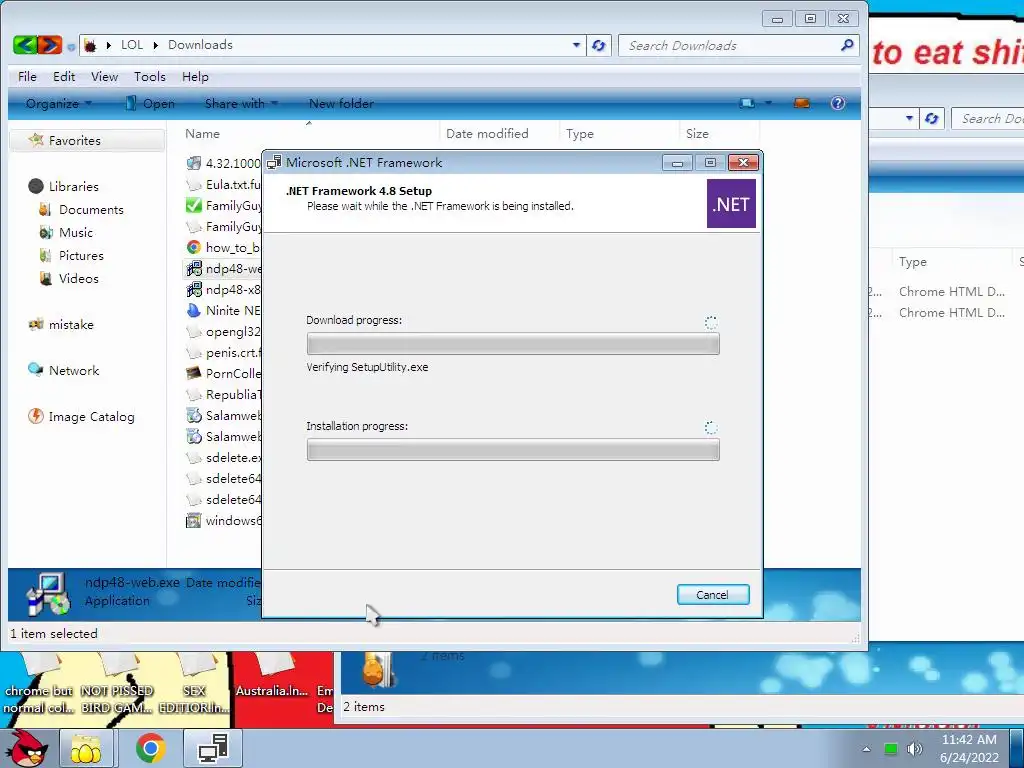This screenshot has width=1024, height=768.
Task: Click the magnifier icon in Search Downloads
Action: [847, 45]
